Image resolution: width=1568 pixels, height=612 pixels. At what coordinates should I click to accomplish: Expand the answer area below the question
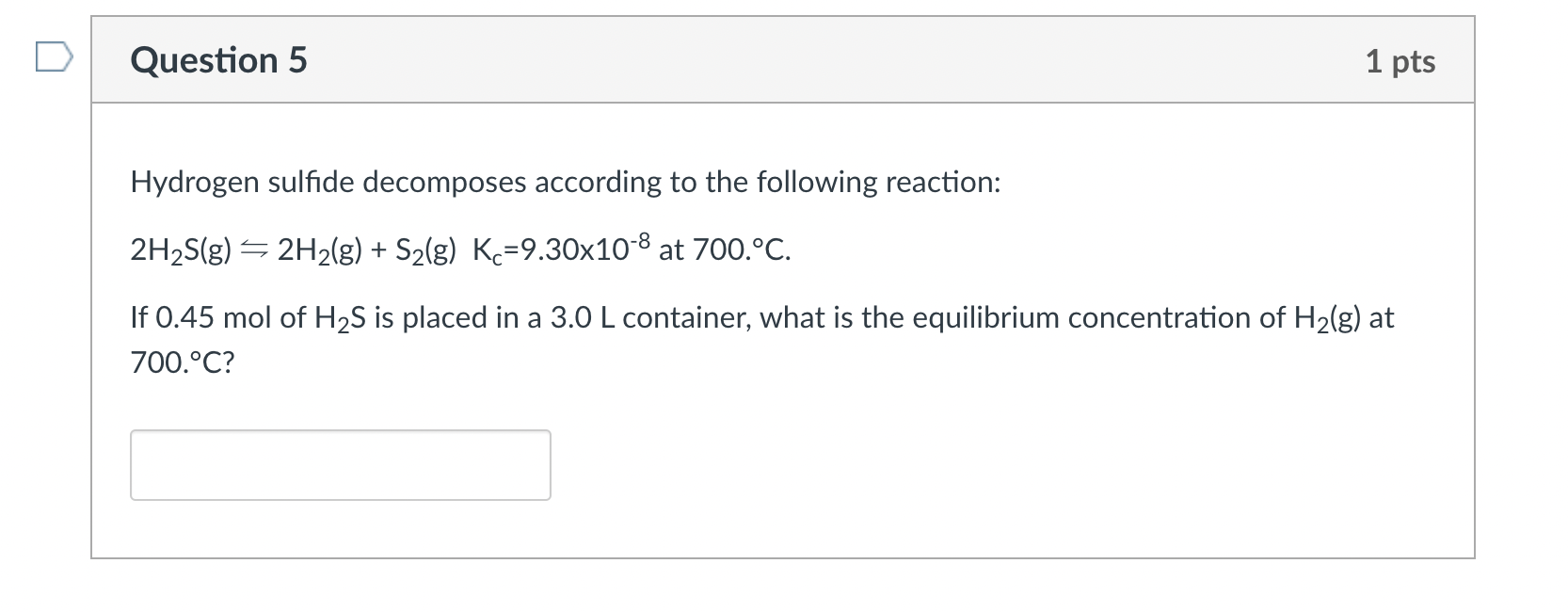(341, 464)
